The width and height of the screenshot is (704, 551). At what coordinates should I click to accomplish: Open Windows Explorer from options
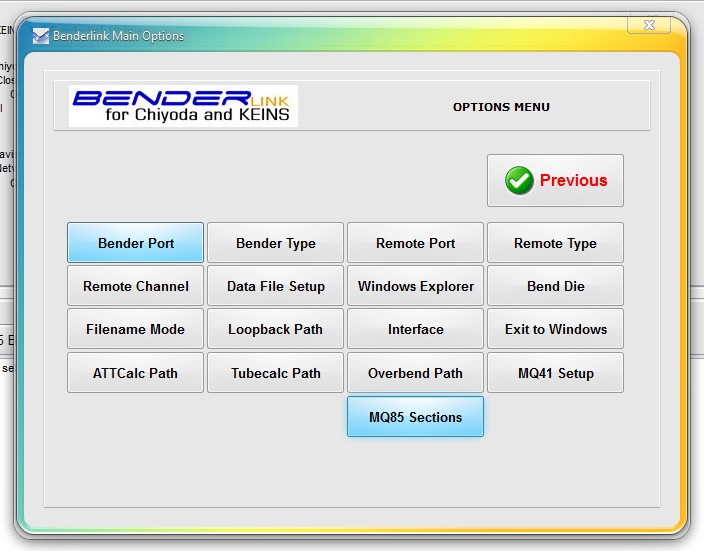415,286
